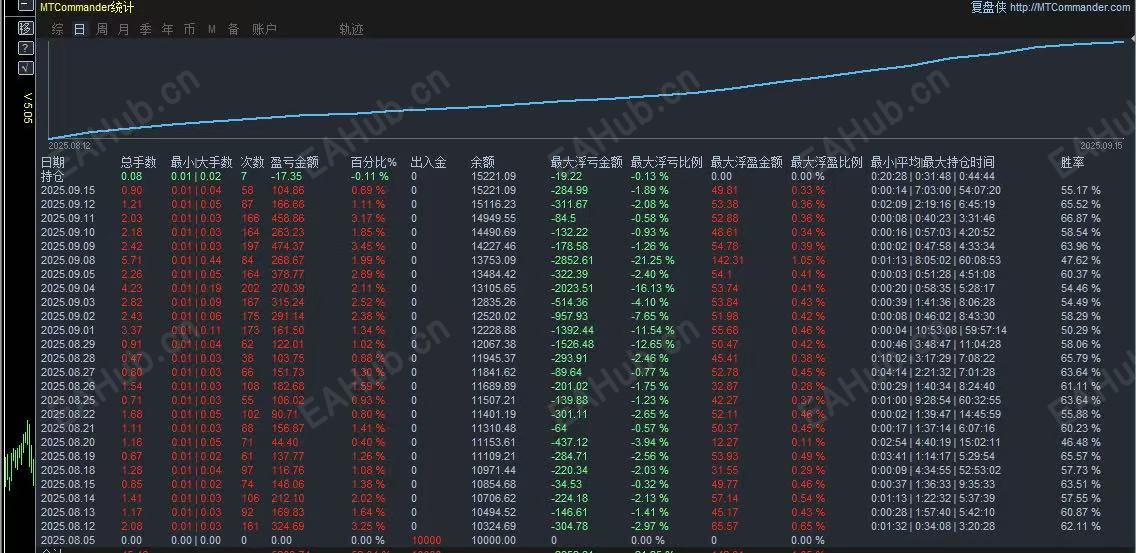Screen dimensions: 1136x553
Task: Click the balance value 13753.09
Action: click(493, 260)
